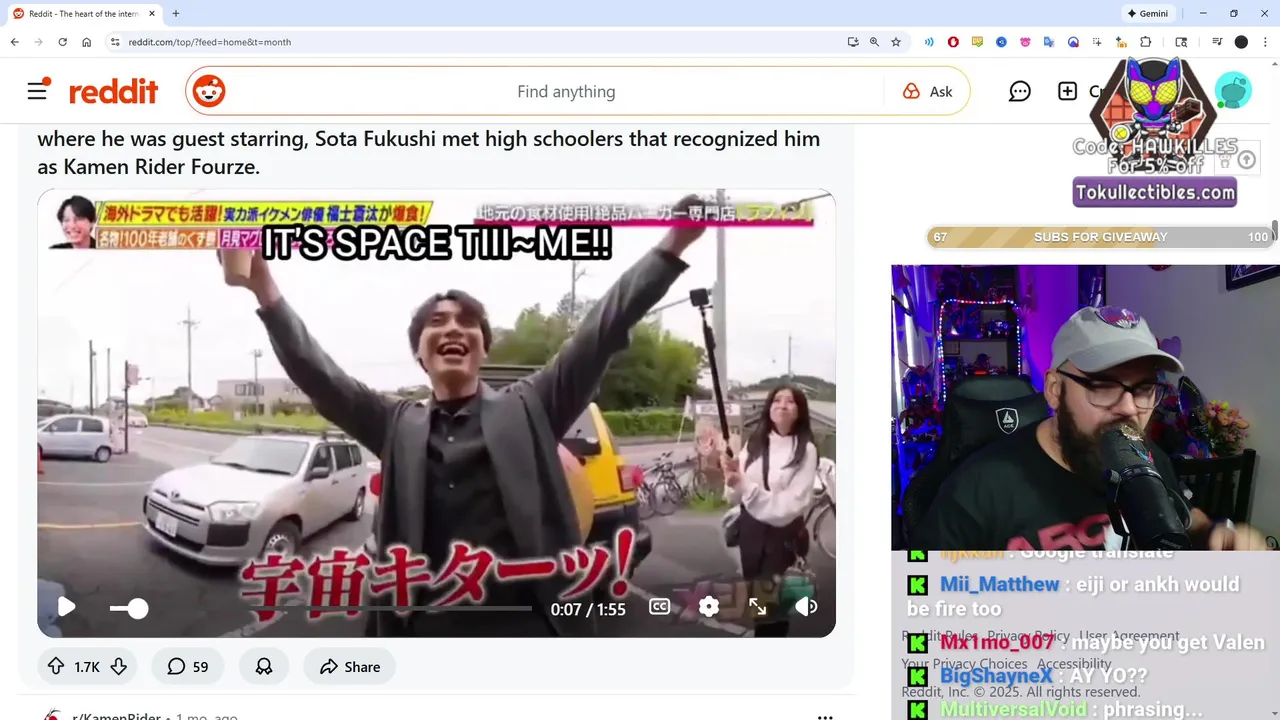This screenshot has height=720, width=1280.
Task: Downvote the post with 1.7K votes
Action: tap(118, 666)
